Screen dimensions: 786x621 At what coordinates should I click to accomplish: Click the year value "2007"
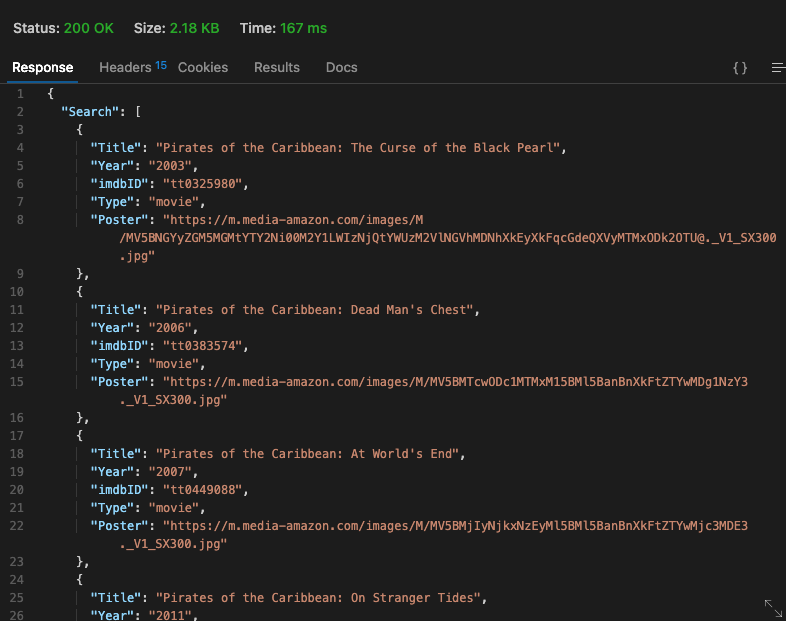(x=170, y=472)
